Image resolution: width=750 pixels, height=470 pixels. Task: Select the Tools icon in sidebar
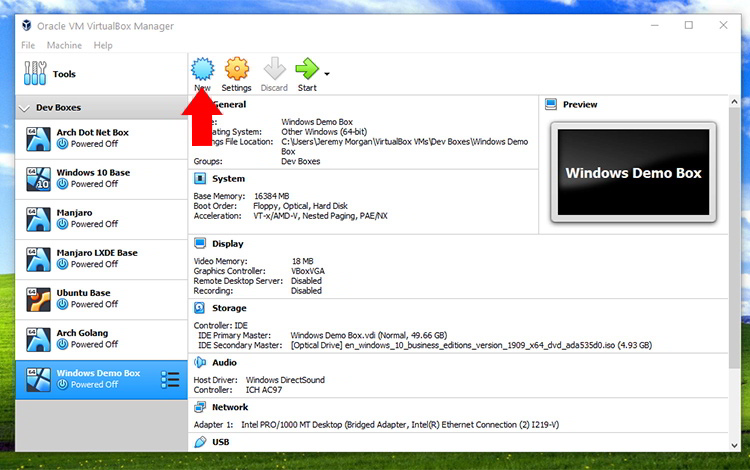[x=35, y=73]
